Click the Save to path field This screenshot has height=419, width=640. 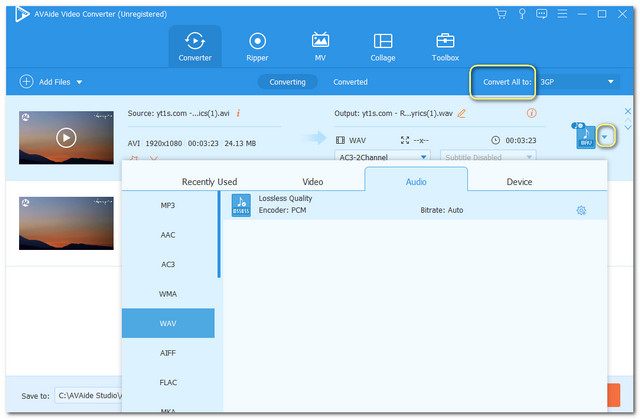click(88, 395)
